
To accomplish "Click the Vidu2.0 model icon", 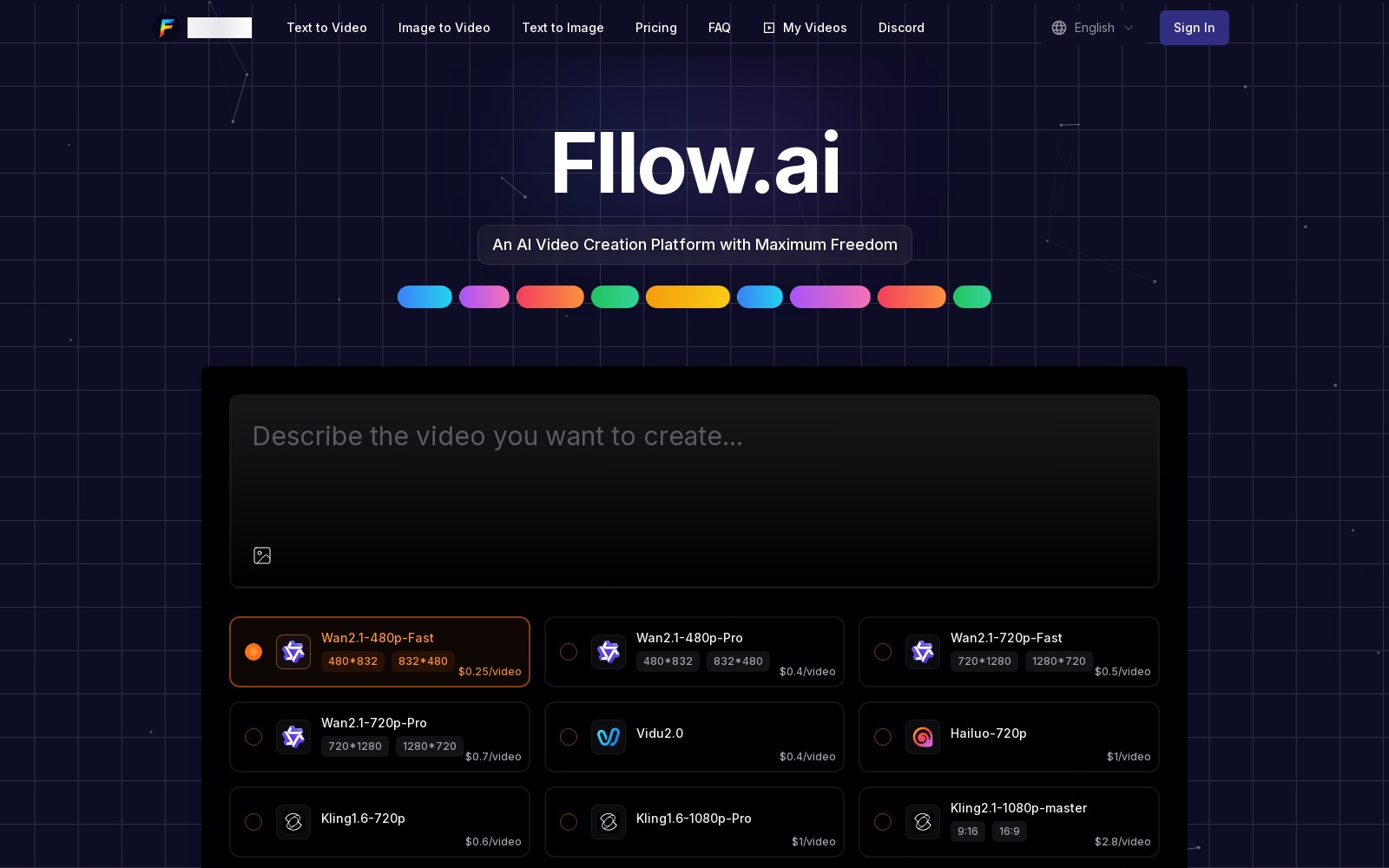I will [x=609, y=737].
